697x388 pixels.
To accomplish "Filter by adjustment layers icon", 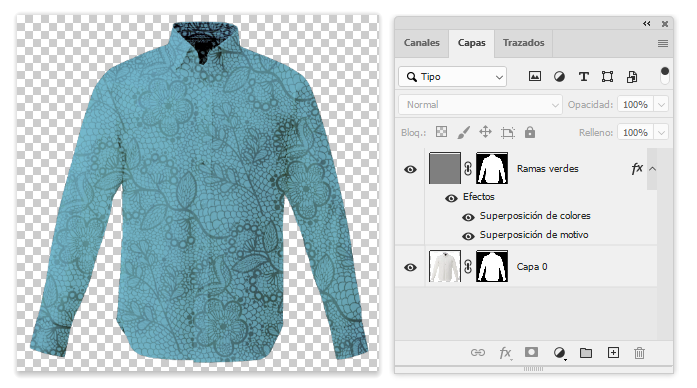I will tap(559, 77).
